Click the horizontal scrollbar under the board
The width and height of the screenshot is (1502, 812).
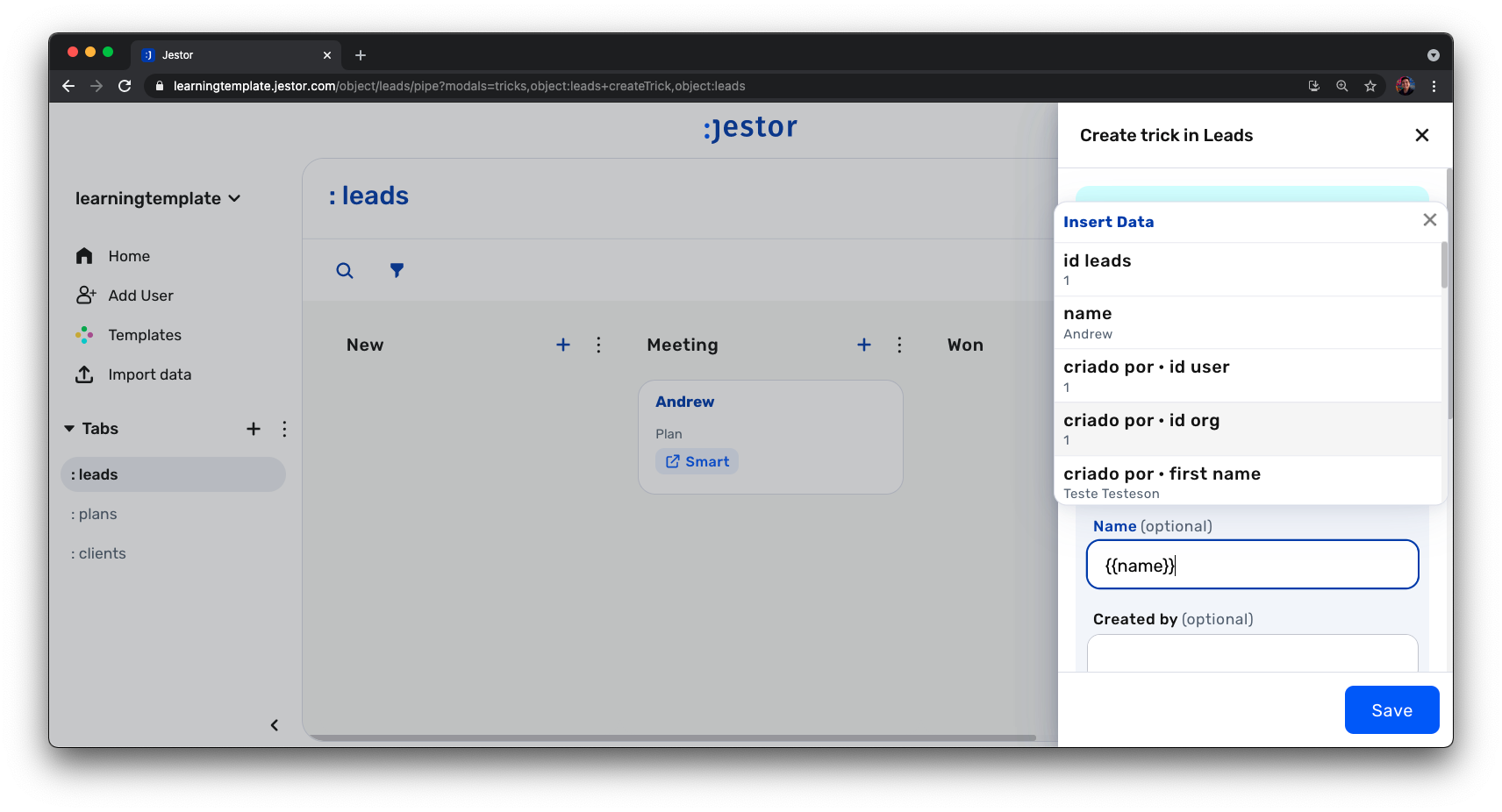click(x=671, y=737)
